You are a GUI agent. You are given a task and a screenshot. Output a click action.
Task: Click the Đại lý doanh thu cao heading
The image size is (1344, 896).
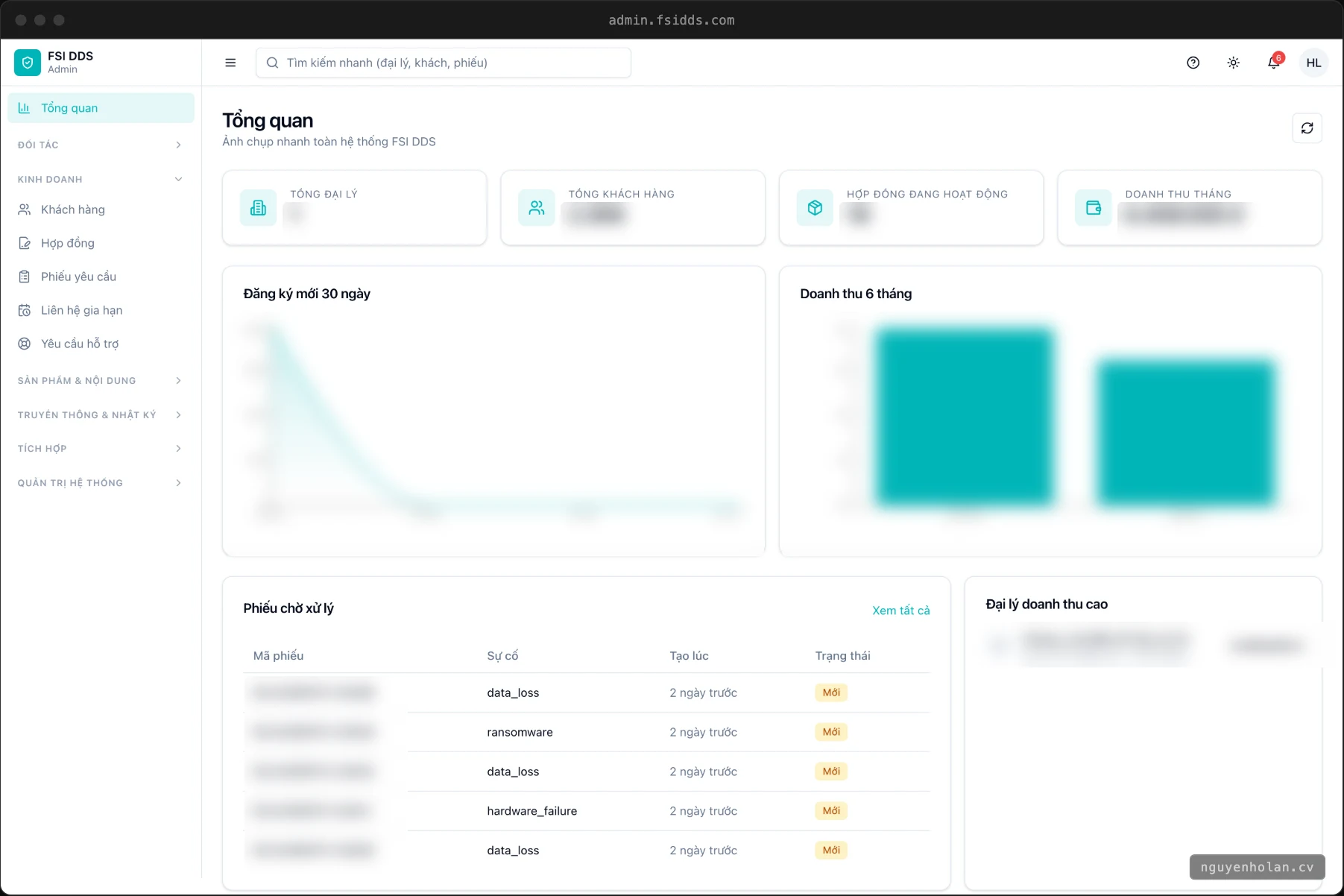1047,605
